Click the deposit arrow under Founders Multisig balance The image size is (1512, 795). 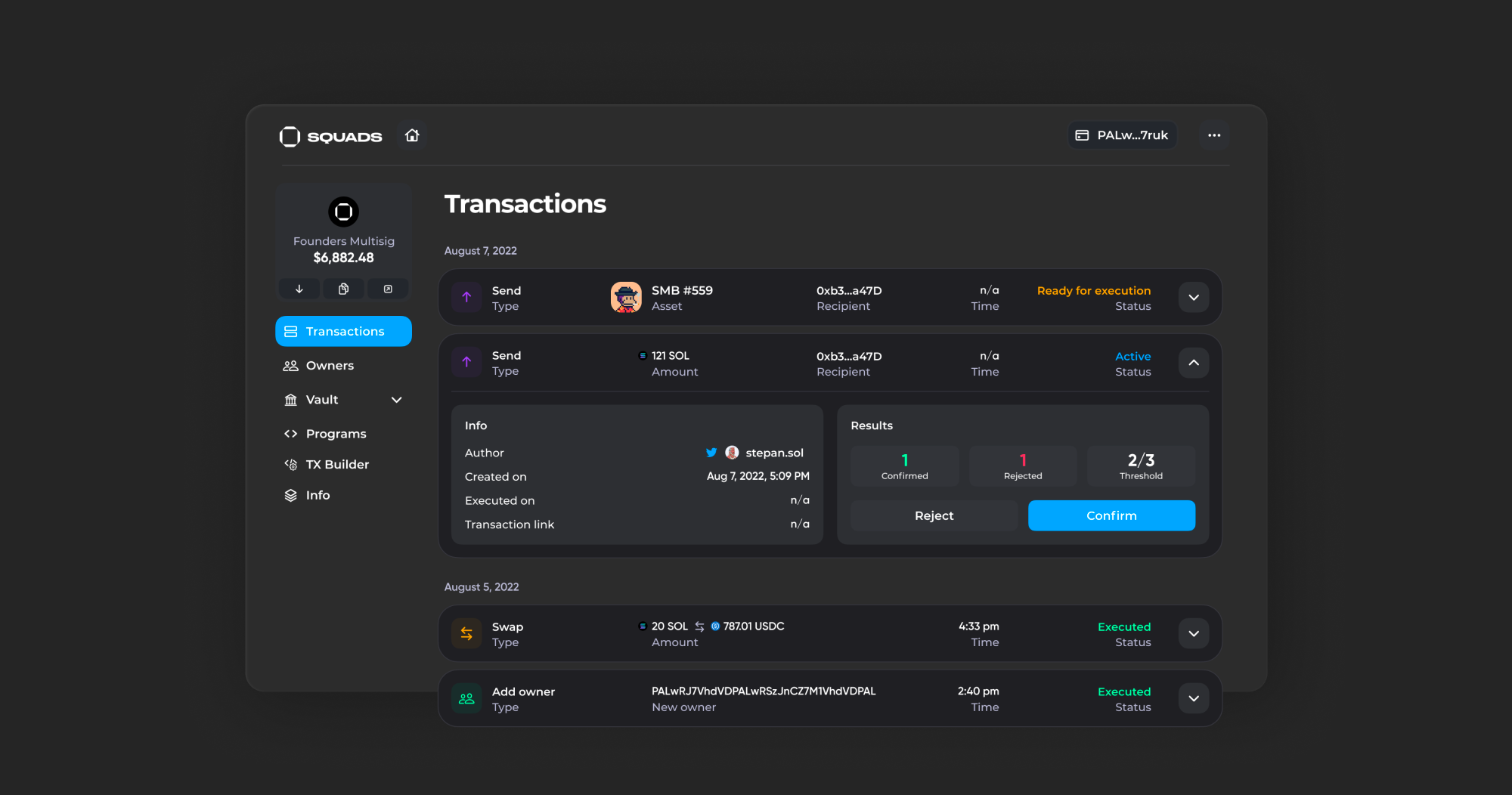pyautogui.click(x=299, y=288)
